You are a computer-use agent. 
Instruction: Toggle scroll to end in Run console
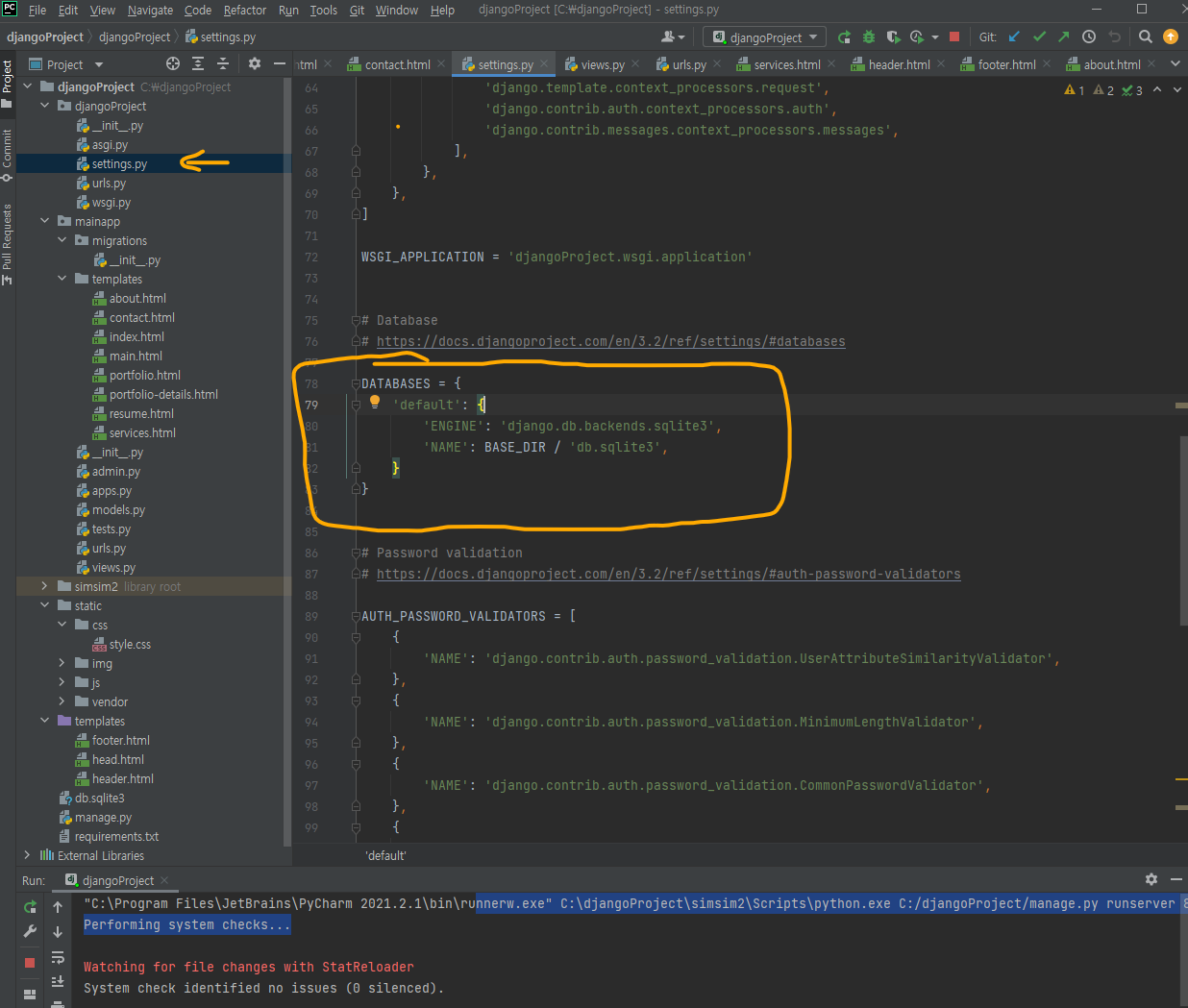(58, 981)
